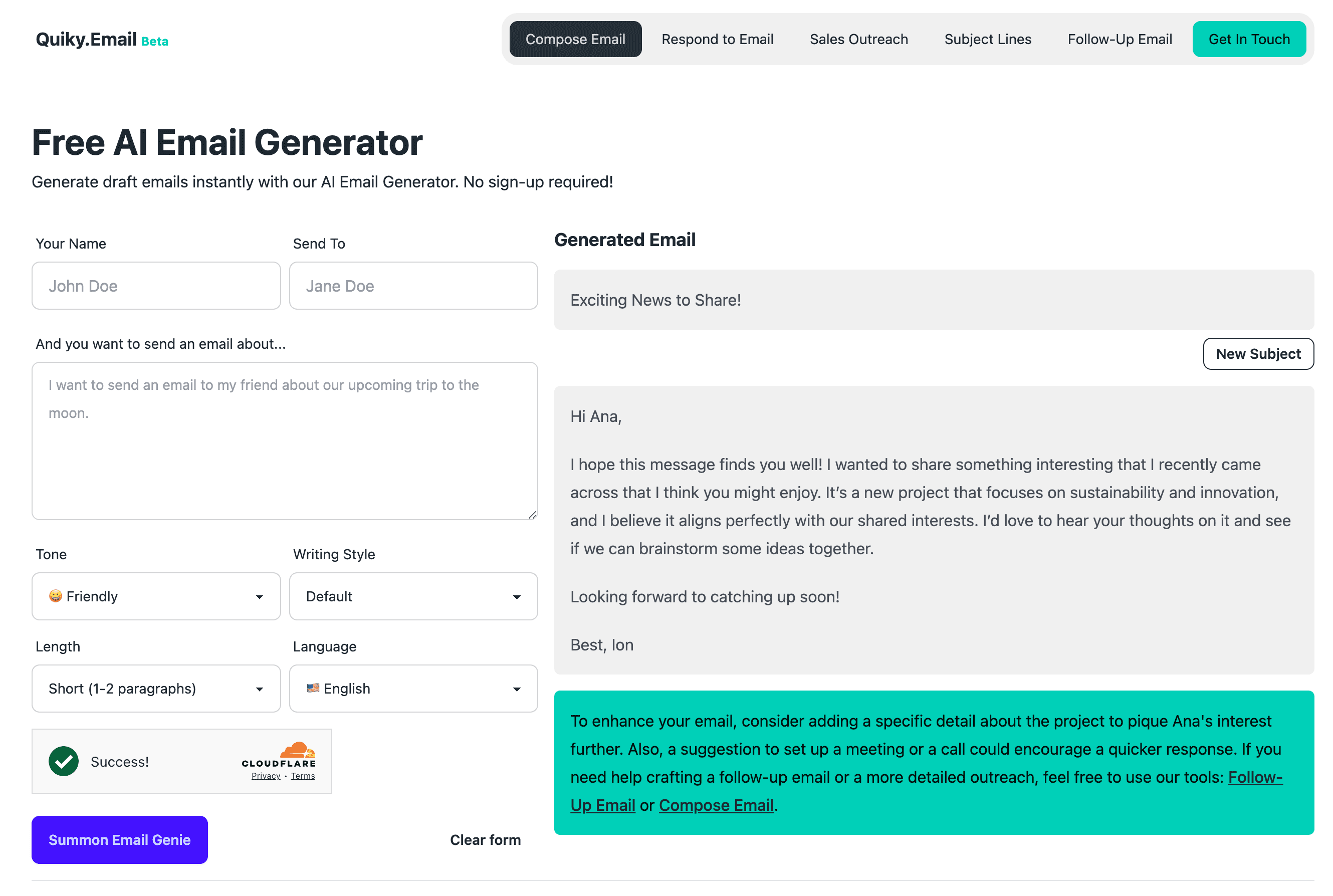Go to the Subject Lines tab
The width and height of the screenshot is (1333, 896).
pos(987,40)
